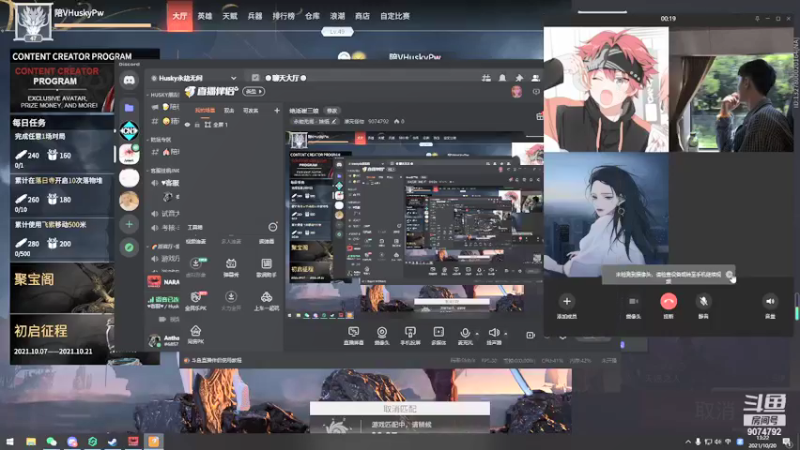Click the player avatar in game corner
This screenshot has width=800, height=450.
coord(33,22)
